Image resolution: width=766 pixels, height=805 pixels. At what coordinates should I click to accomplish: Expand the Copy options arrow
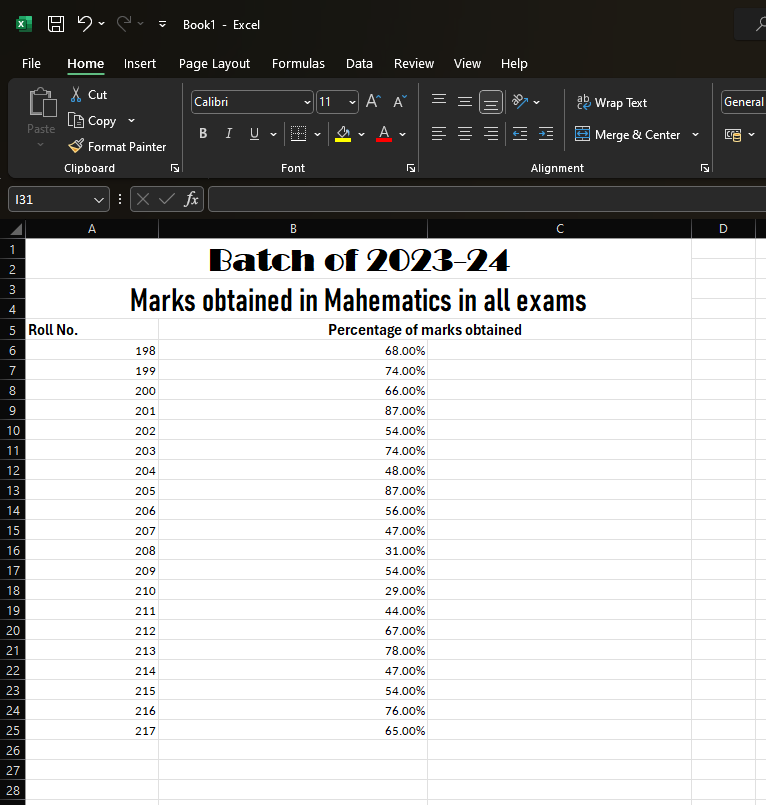coord(131,121)
